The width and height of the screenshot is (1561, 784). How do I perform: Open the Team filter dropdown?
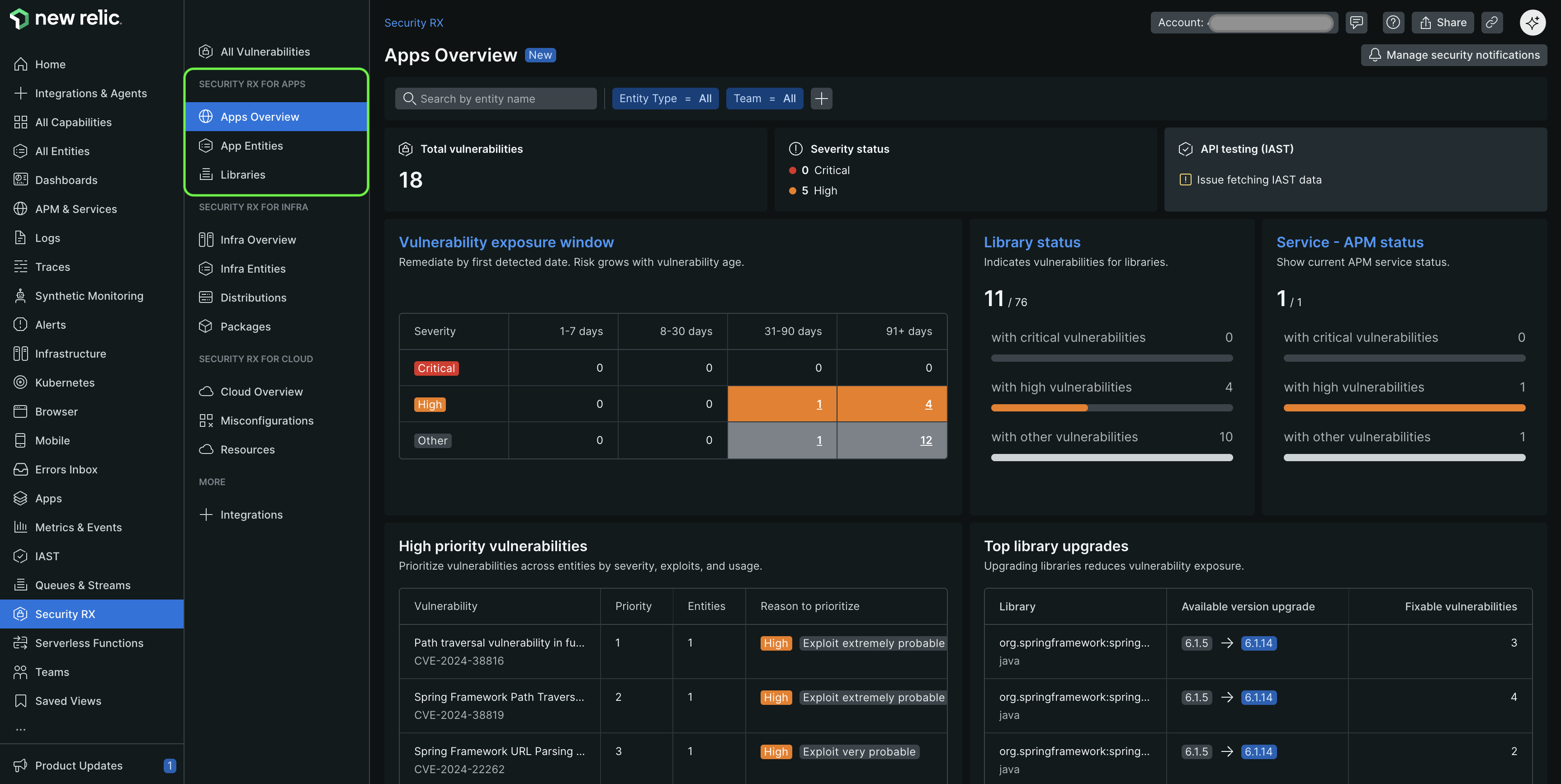764,98
